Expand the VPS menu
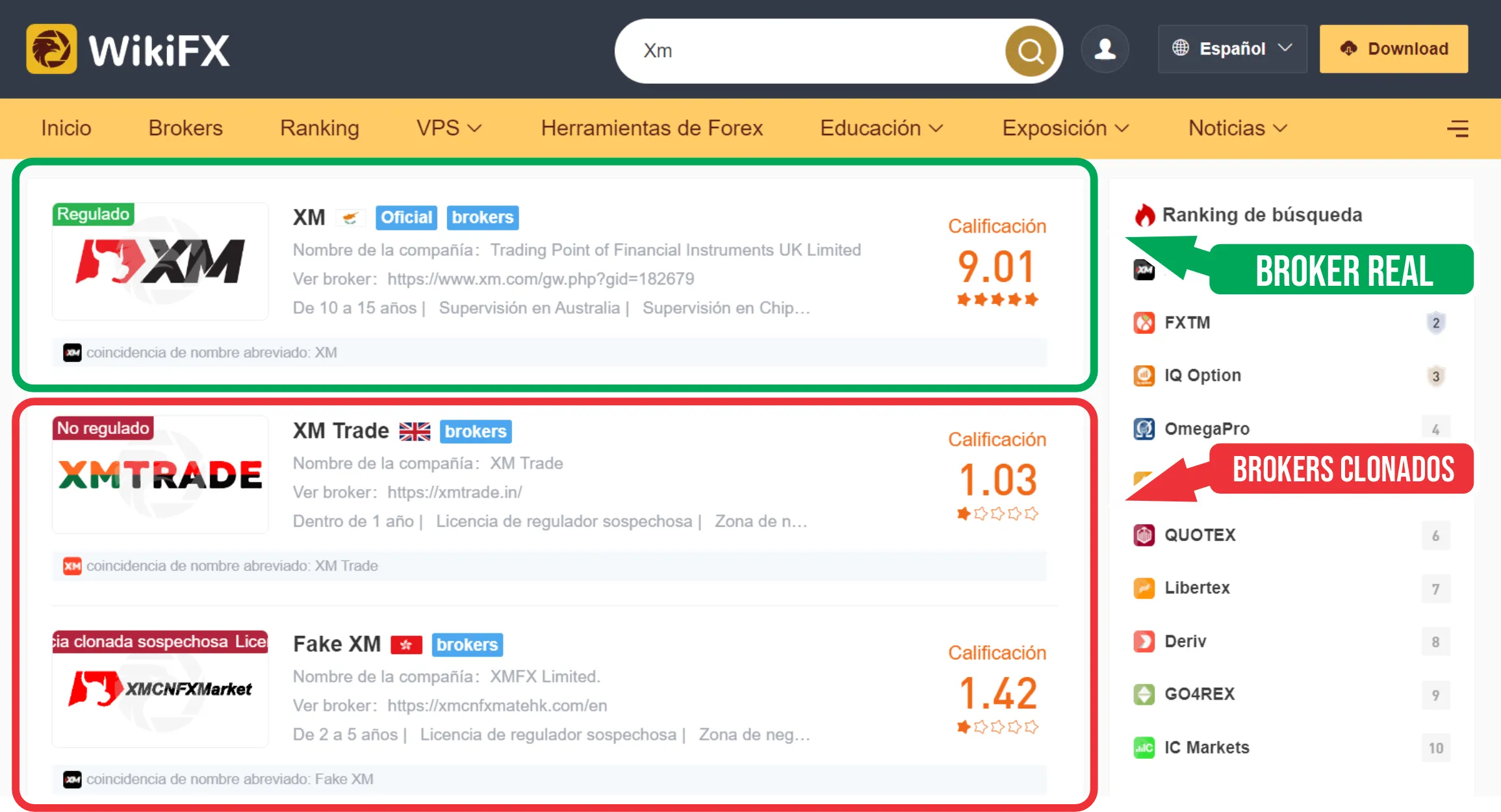Image resolution: width=1501 pixels, height=812 pixels. click(448, 128)
